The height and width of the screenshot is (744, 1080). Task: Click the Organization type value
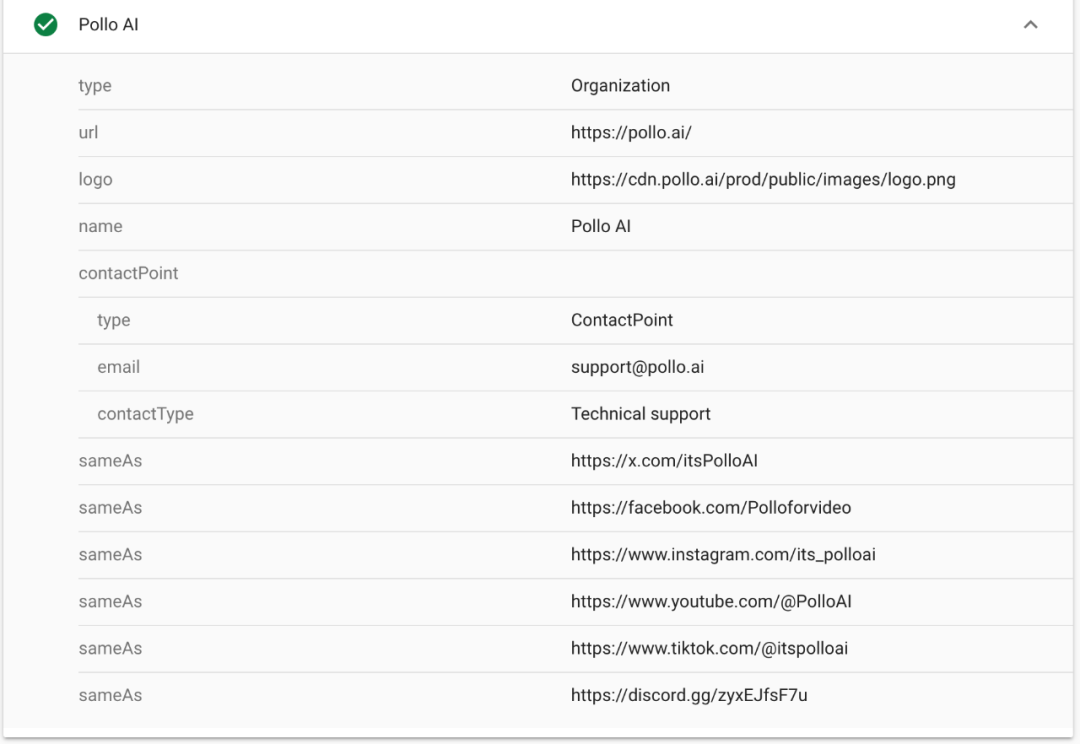[620, 86]
